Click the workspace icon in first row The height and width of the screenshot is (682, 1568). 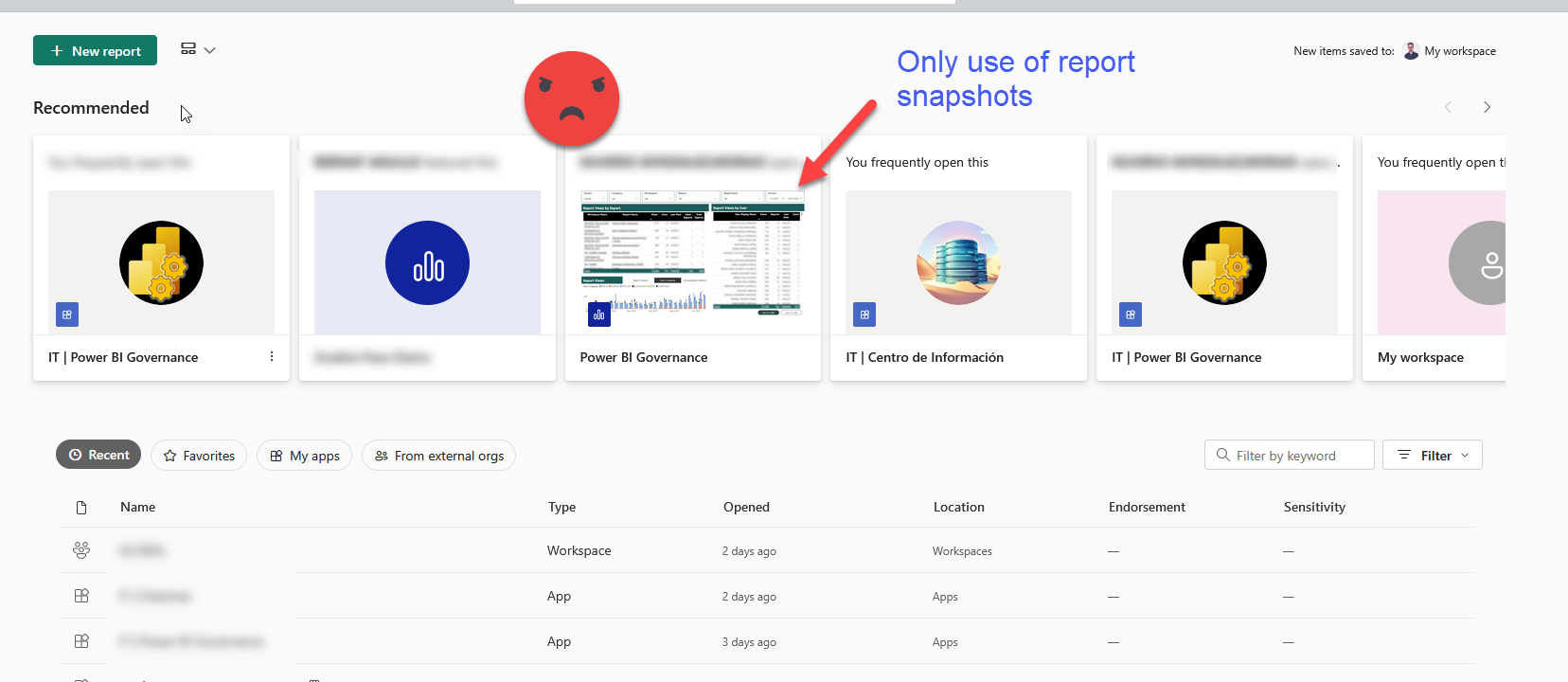(81, 550)
